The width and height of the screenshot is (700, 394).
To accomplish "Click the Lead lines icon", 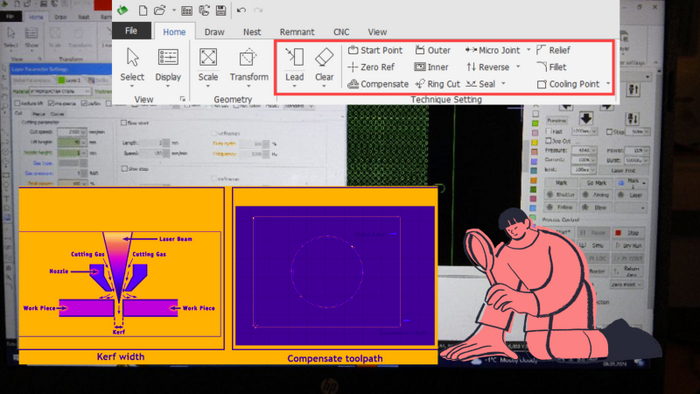I will (295, 57).
